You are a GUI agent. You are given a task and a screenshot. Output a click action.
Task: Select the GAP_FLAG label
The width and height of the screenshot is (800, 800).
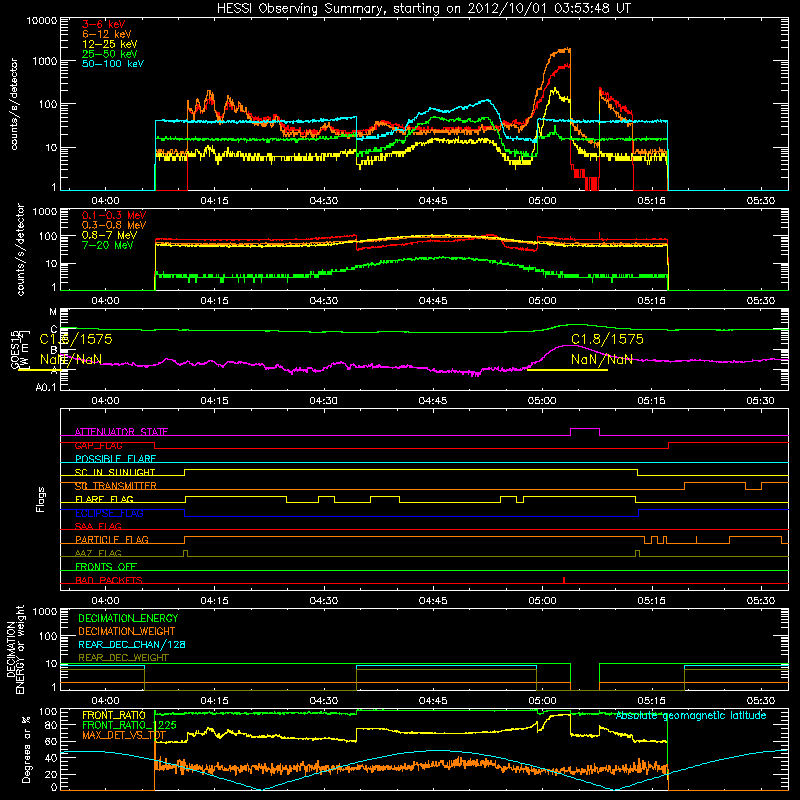pos(99,445)
